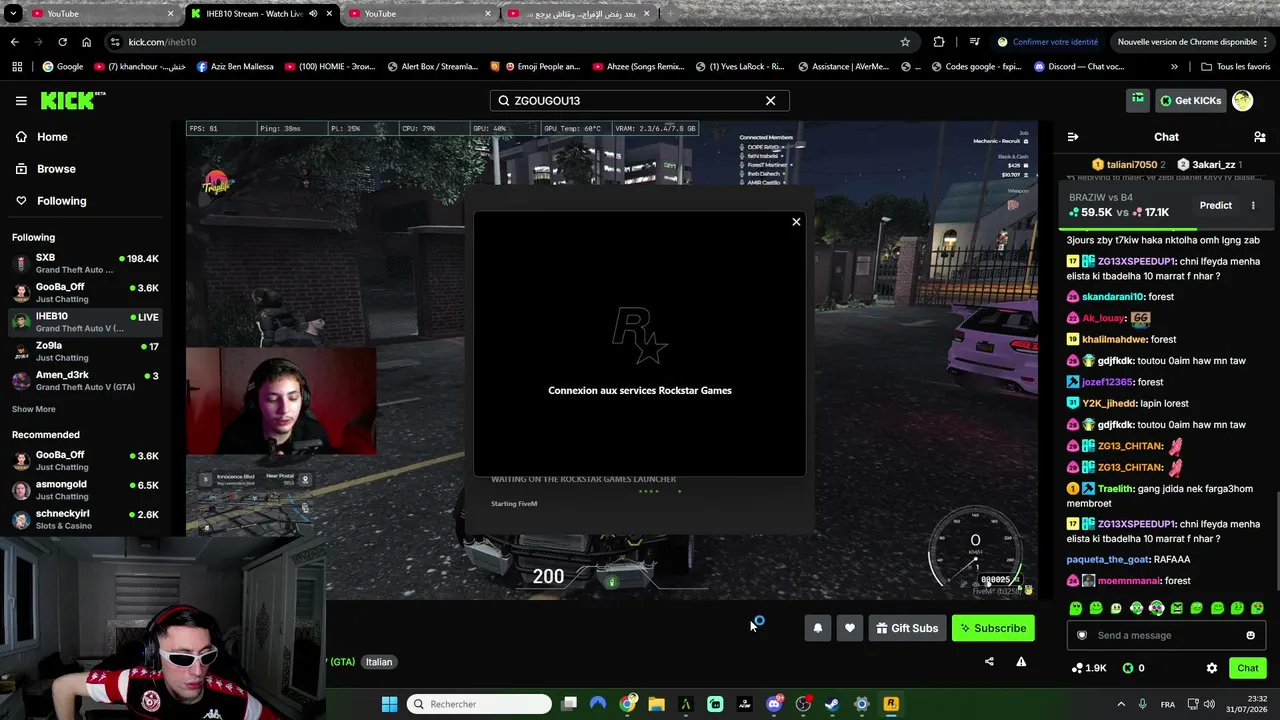
Task: Open the chat emoji picker
Action: (x=1250, y=635)
